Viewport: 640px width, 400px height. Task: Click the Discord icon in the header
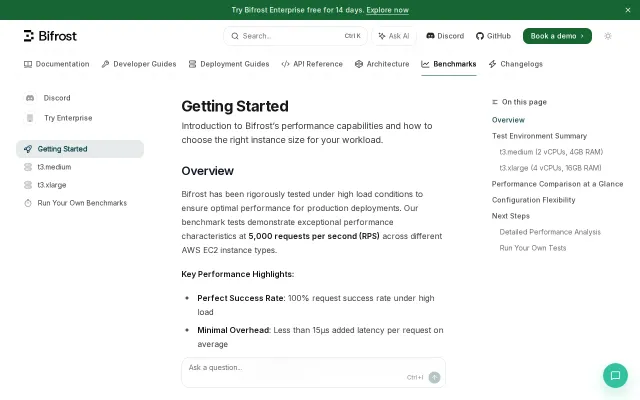[x=430, y=36]
